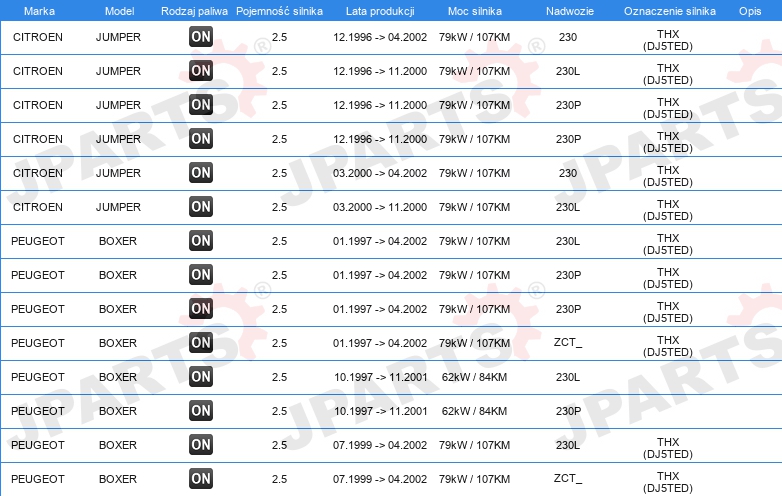Viewport: 782px width, 496px height.
Task: Select date 07.1999 -> 04.2002 in ZCT_ row
Action: 380,479
